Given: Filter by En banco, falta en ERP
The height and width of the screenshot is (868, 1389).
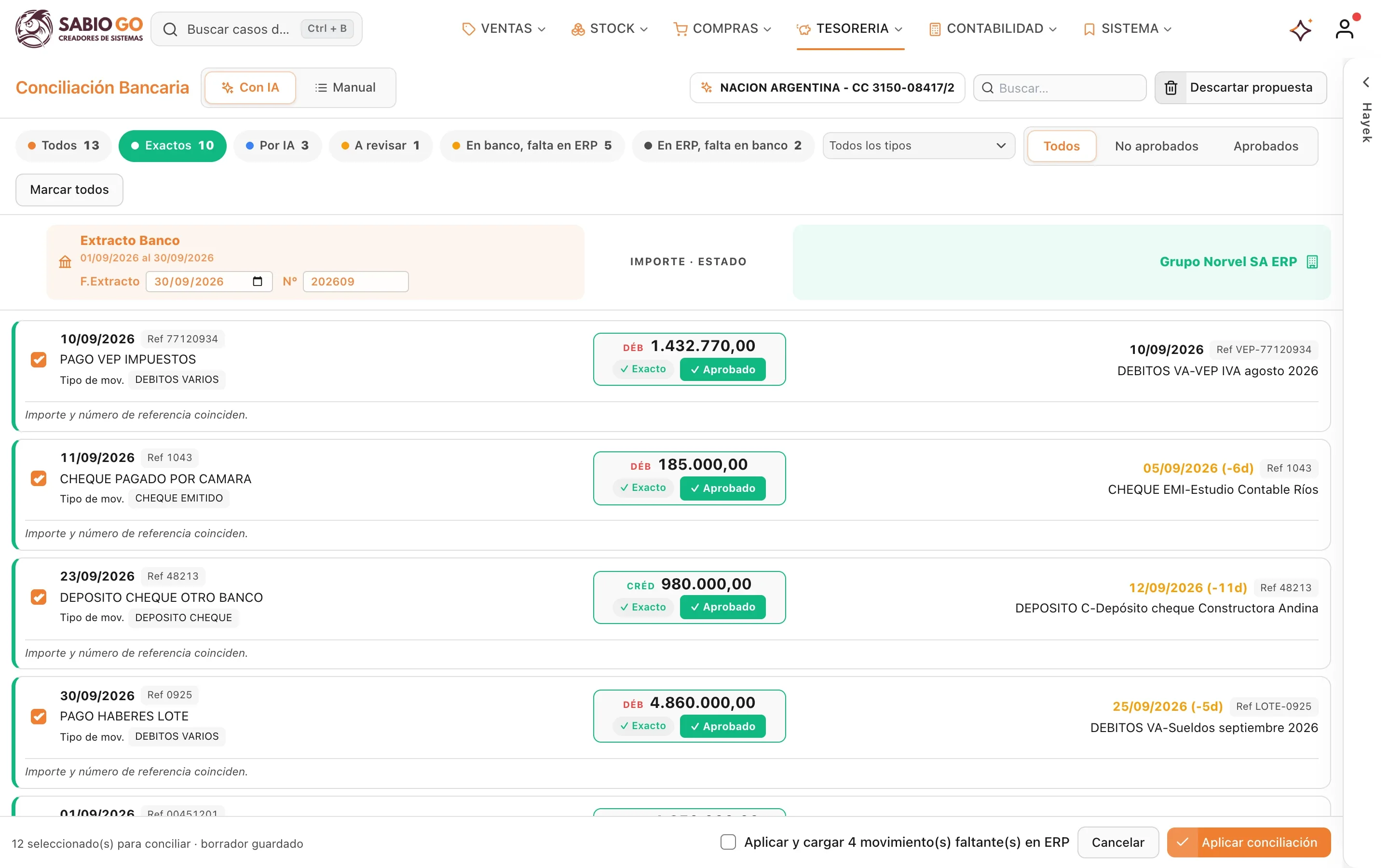Looking at the screenshot, I should (x=532, y=146).
